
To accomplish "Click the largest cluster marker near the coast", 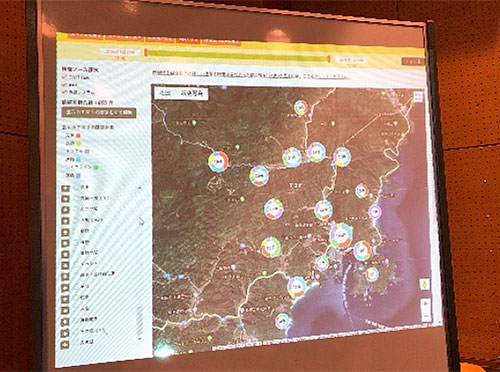I will (x=341, y=236).
